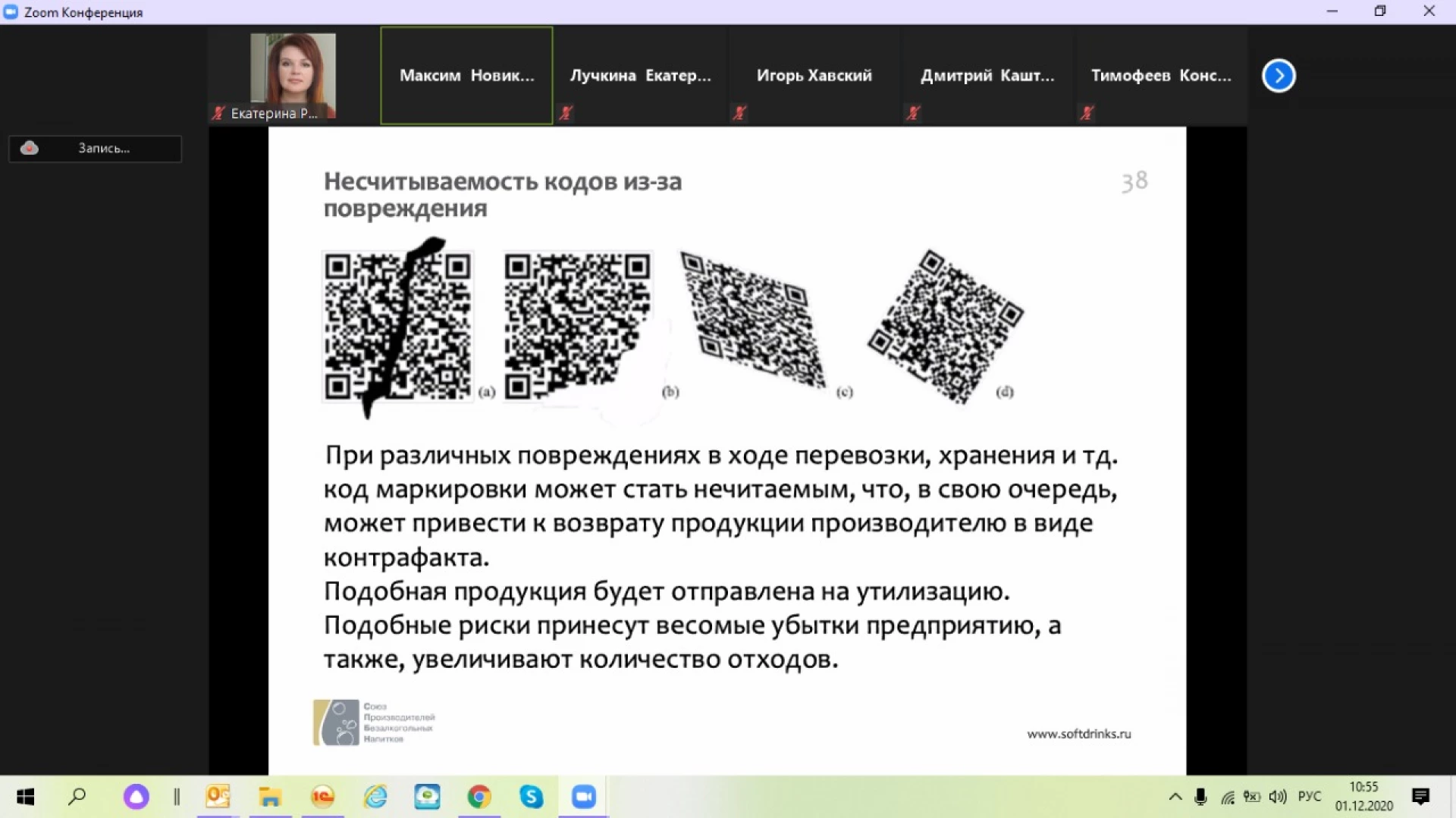Open the tray icon beside the volume control
The image size is (1456, 818).
1252,797
